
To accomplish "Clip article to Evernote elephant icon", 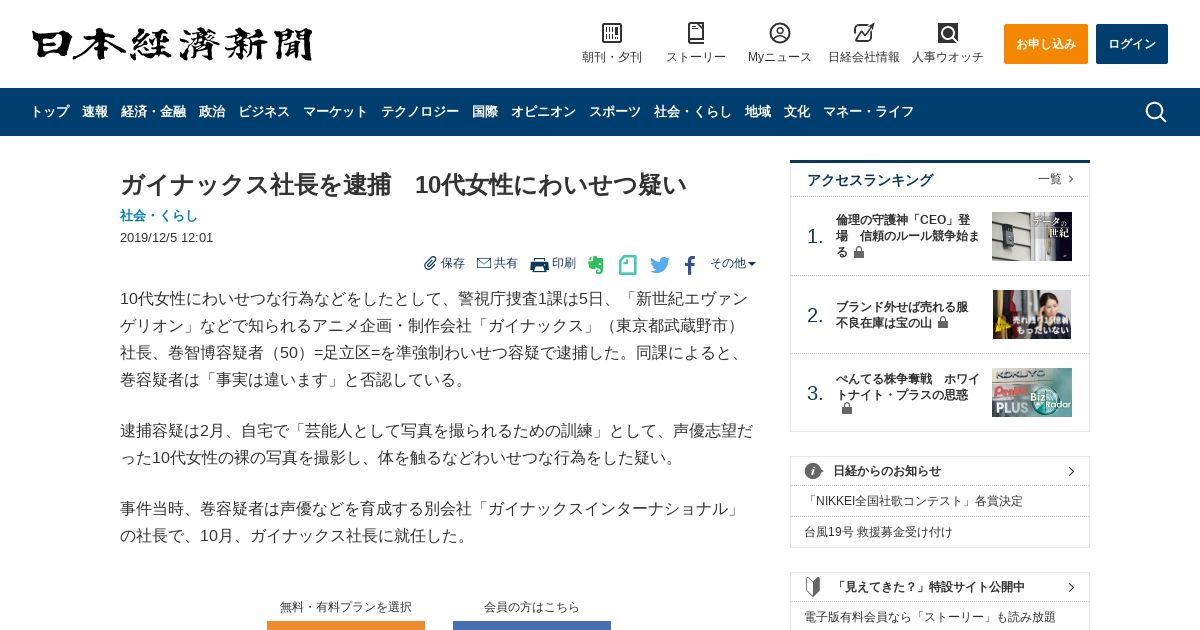I will click(x=596, y=265).
